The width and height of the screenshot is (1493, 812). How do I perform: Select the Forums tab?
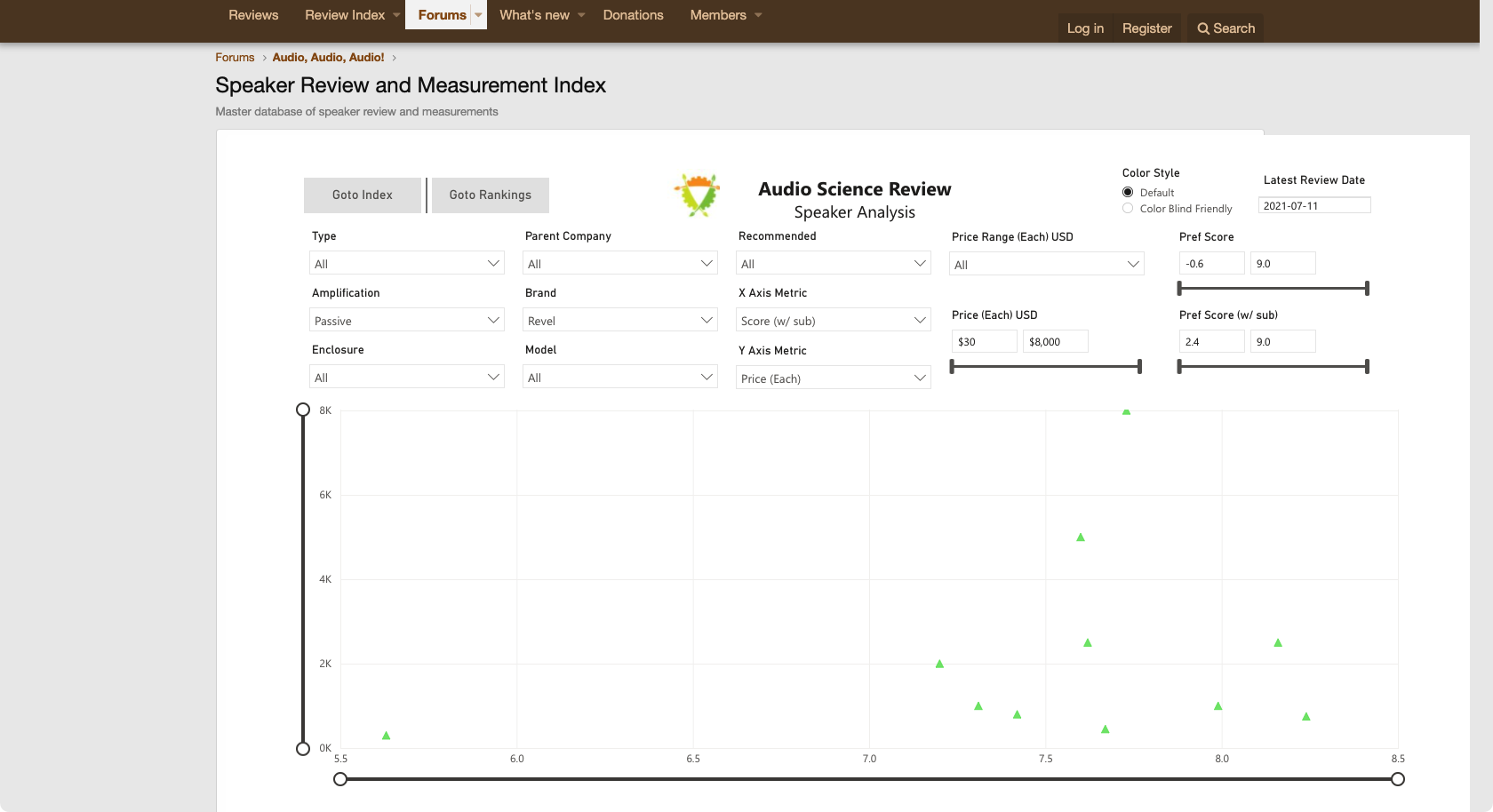point(442,15)
